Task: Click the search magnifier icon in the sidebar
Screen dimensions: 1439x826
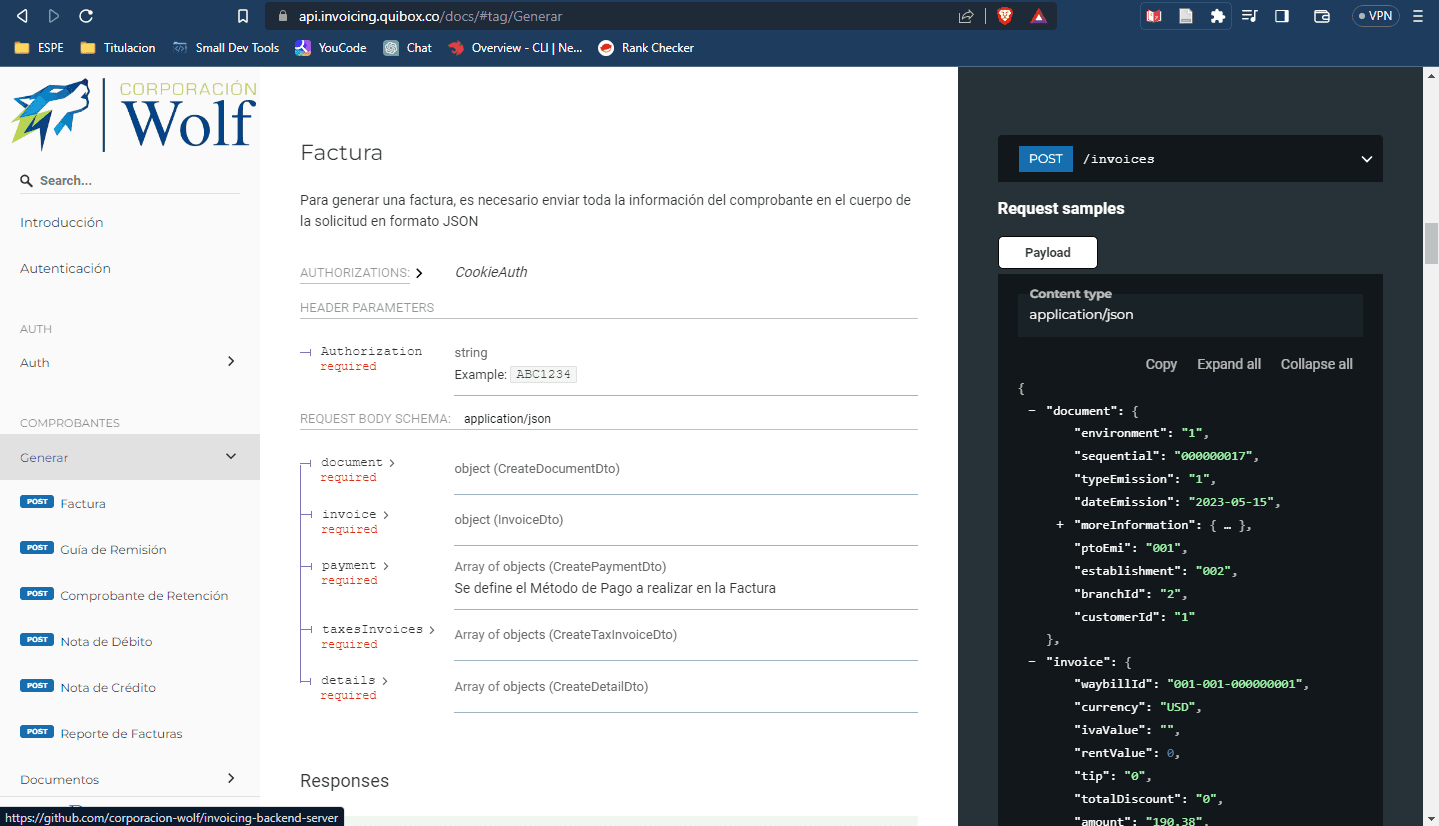Action: tap(25, 181)
